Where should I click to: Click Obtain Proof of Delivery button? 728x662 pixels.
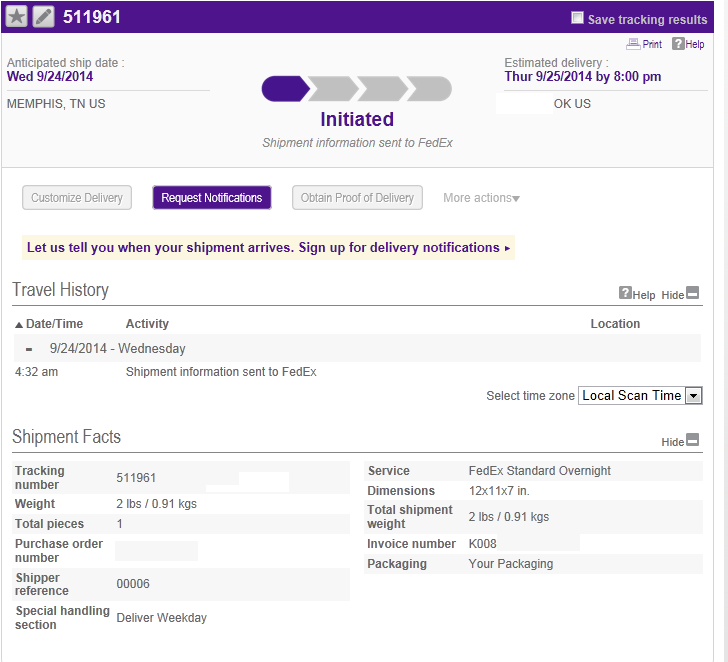(x=357, y=198)
